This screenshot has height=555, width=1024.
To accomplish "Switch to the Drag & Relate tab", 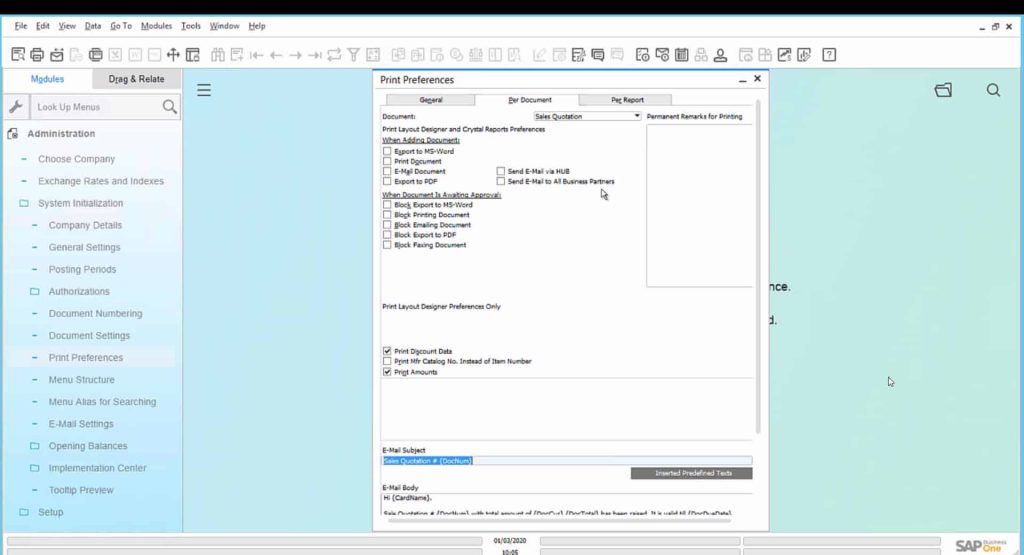I will click(136, 79).
